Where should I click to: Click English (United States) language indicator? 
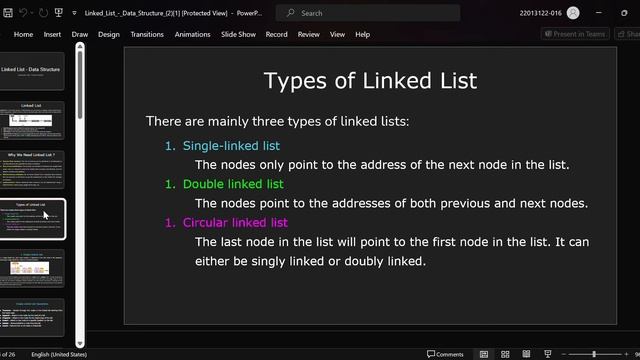59,354
